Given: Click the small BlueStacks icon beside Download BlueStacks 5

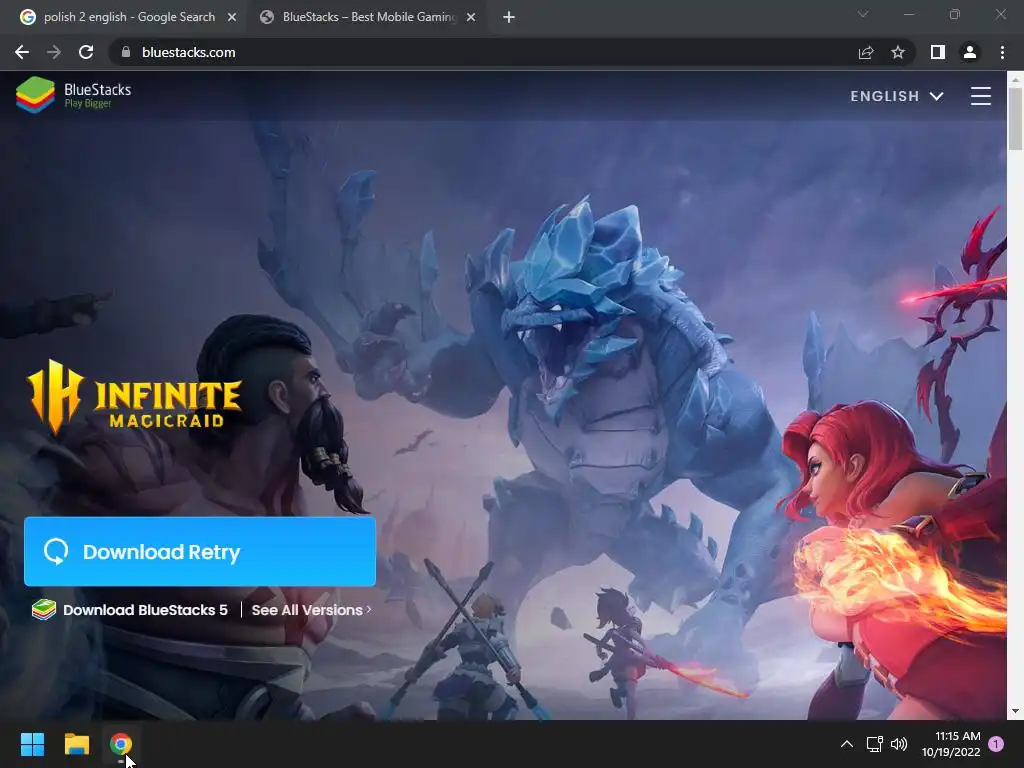Looking at the screenshot, I should (44, 610).
